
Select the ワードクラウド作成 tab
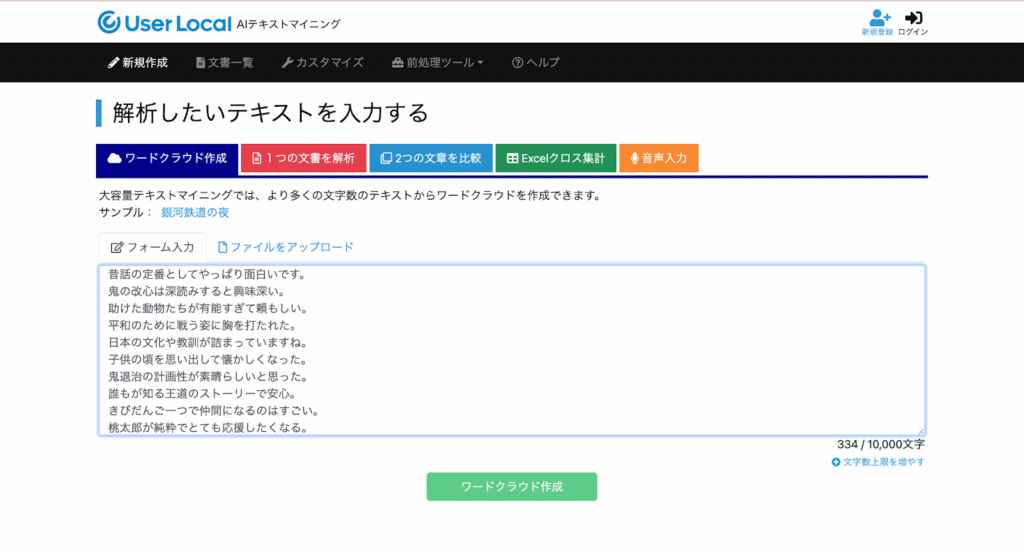click(x=167, y=158)
